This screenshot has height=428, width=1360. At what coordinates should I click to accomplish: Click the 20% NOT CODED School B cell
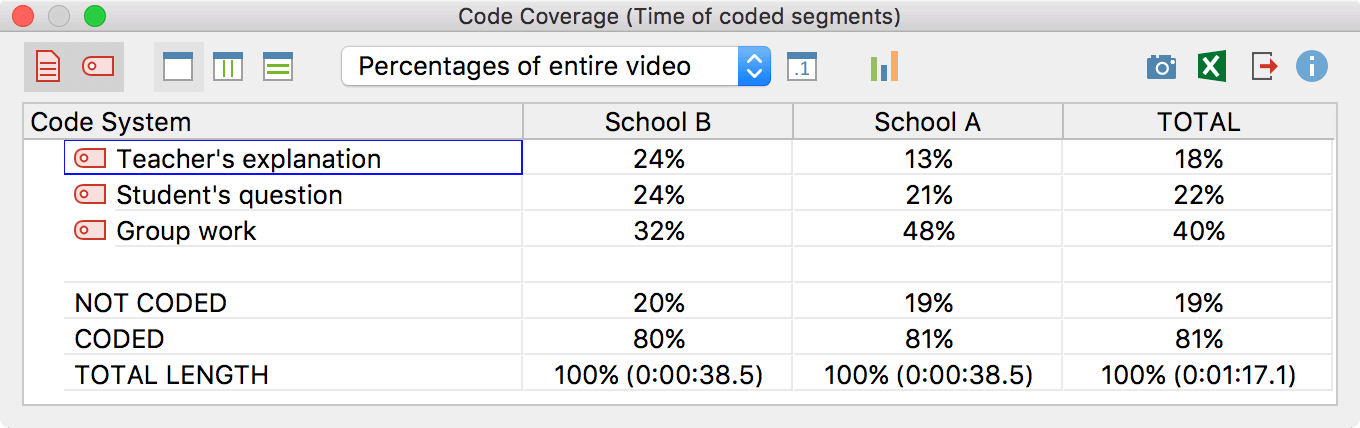click(x=658, y=302)
